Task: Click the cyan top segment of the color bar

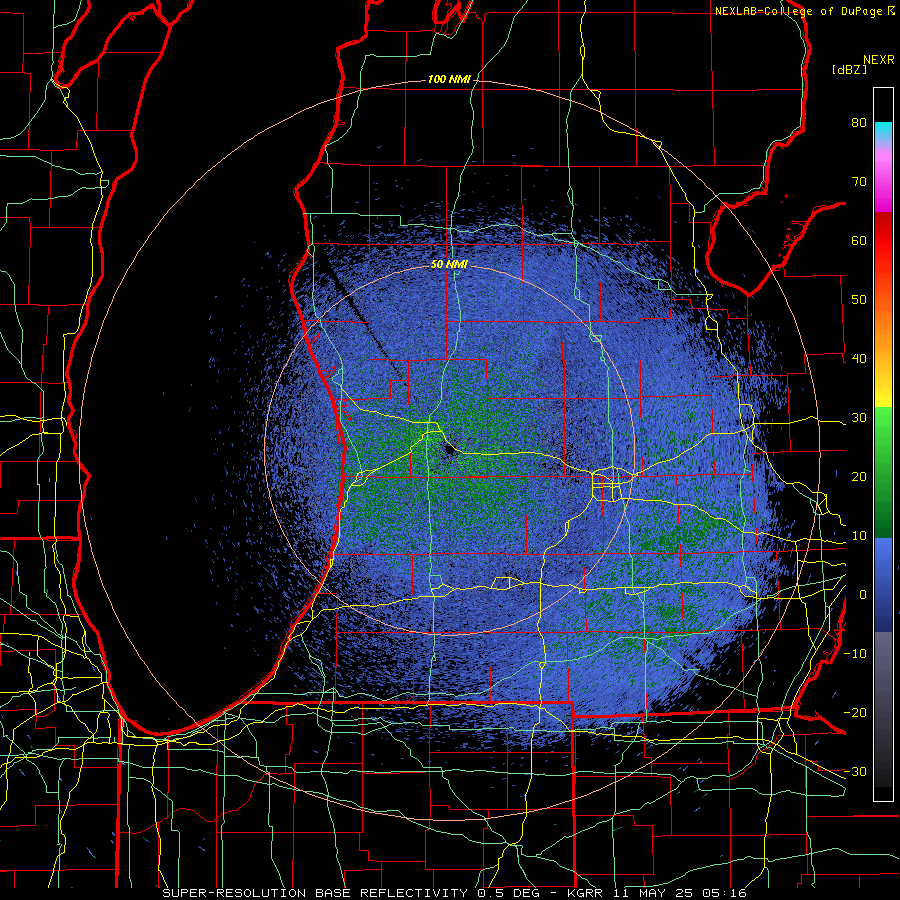Action: click(883, 128)
